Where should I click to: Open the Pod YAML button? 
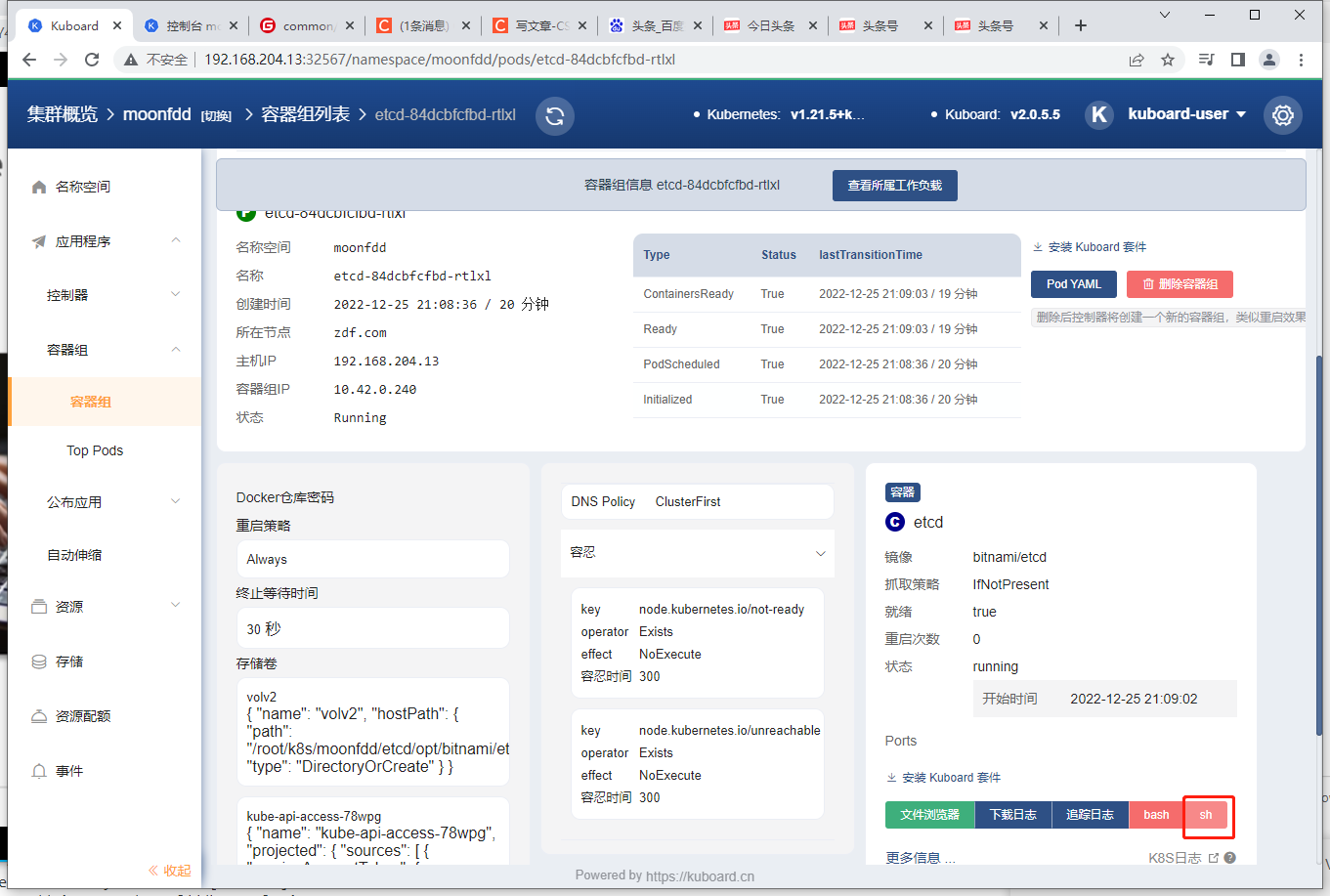[x=1073, y=284]
